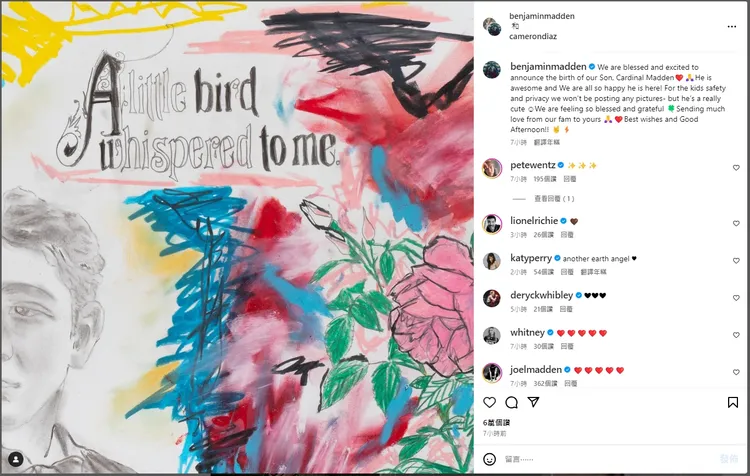Screen dimensions: 750x476
Task: Open comments with the speech bubble icon
Action: pos(511,402)
